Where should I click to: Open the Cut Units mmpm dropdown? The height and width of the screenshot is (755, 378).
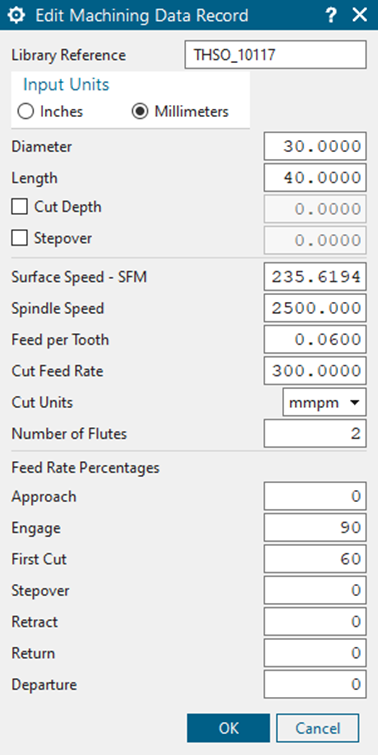324,402
